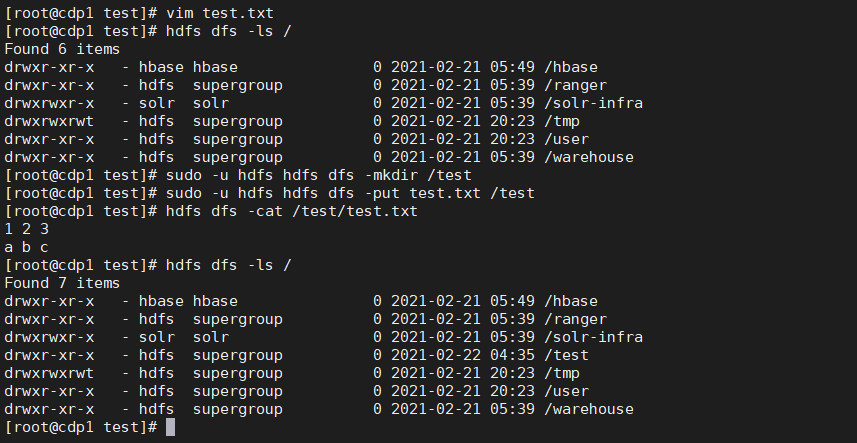Click the 'Found 6 items' line
The width and height of the screenshot is (857, 443).
tap(62, 49)
